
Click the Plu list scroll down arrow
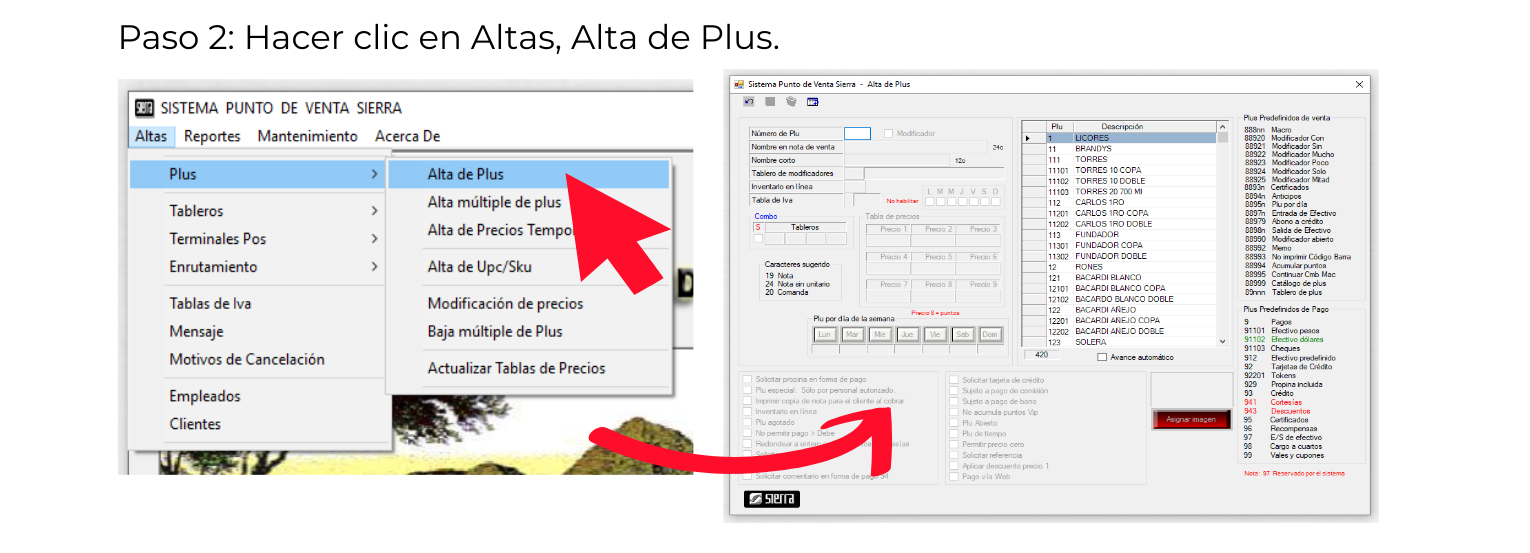[1221, 342]
